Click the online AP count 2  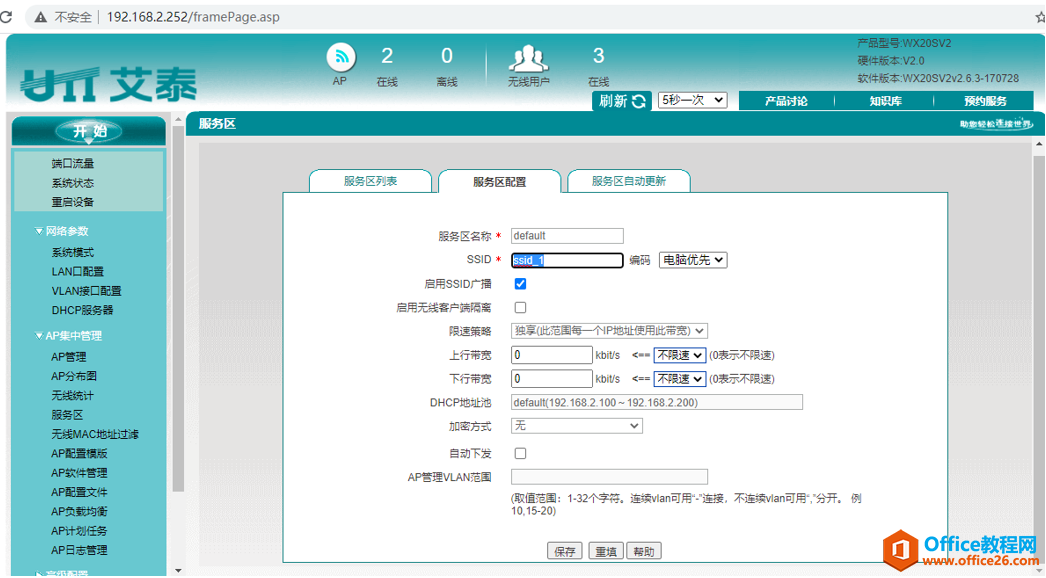tap(387, 56)
